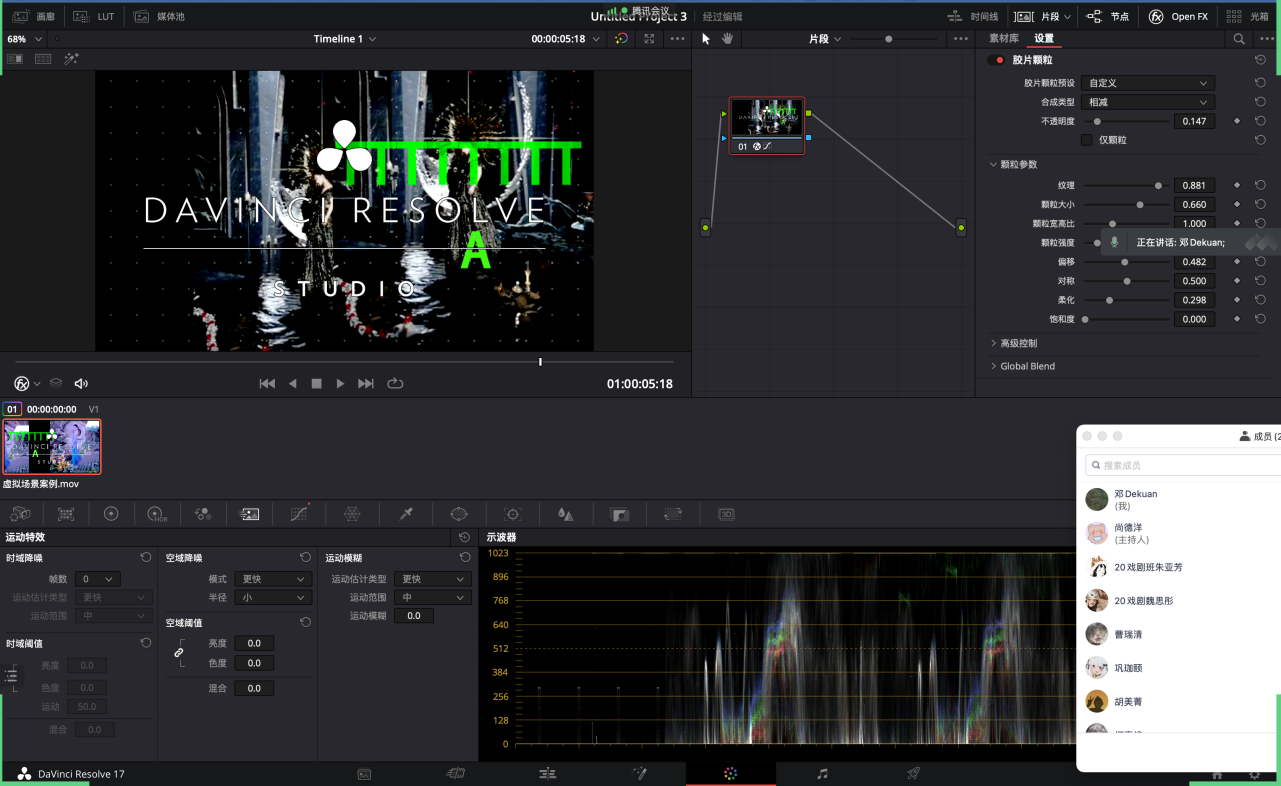
Task: Open the Blur and Sharpen palette
Action: tap(566, 514)
